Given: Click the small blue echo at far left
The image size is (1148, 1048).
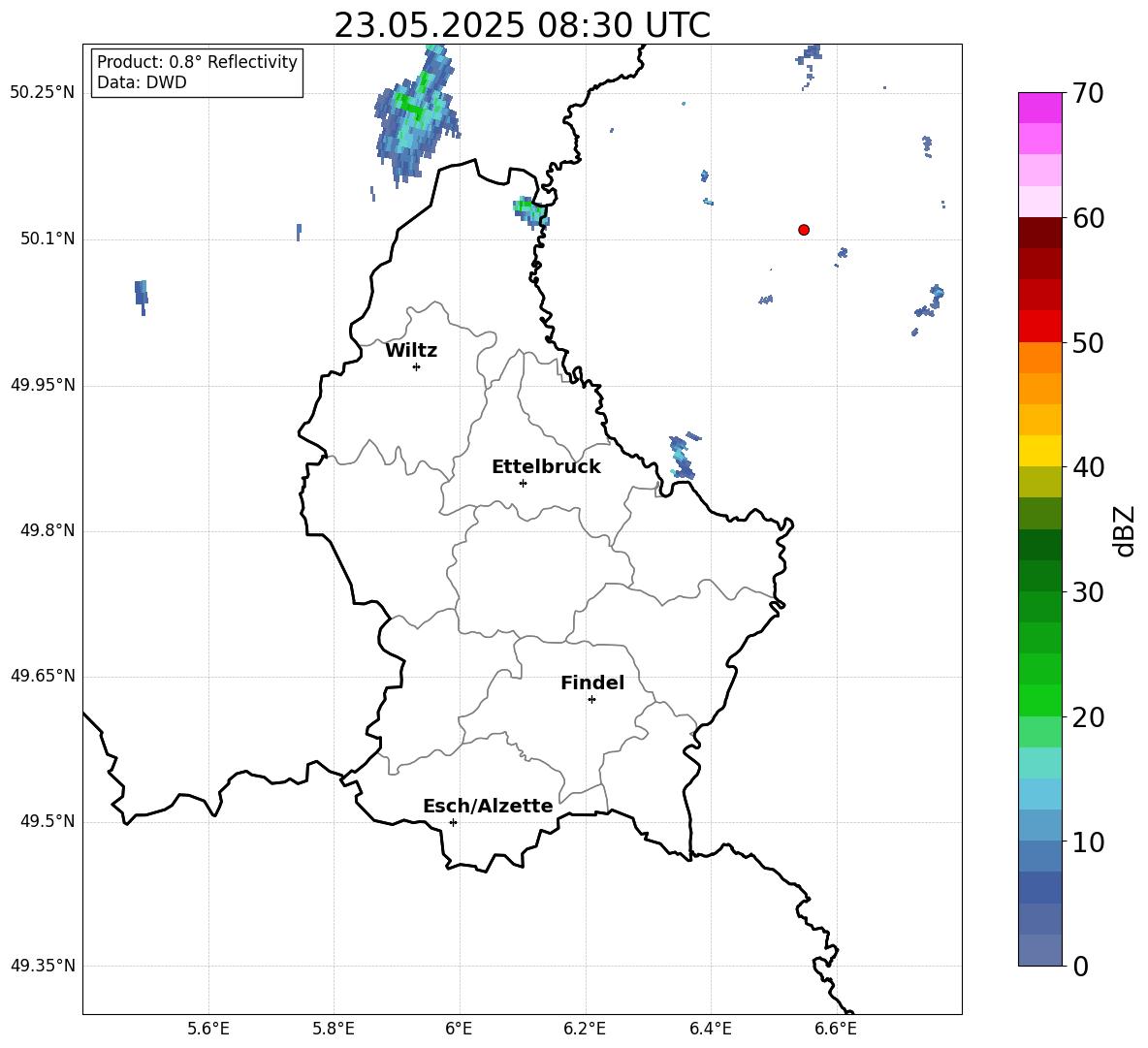Looking at the screenshot, I should [142, 297].
